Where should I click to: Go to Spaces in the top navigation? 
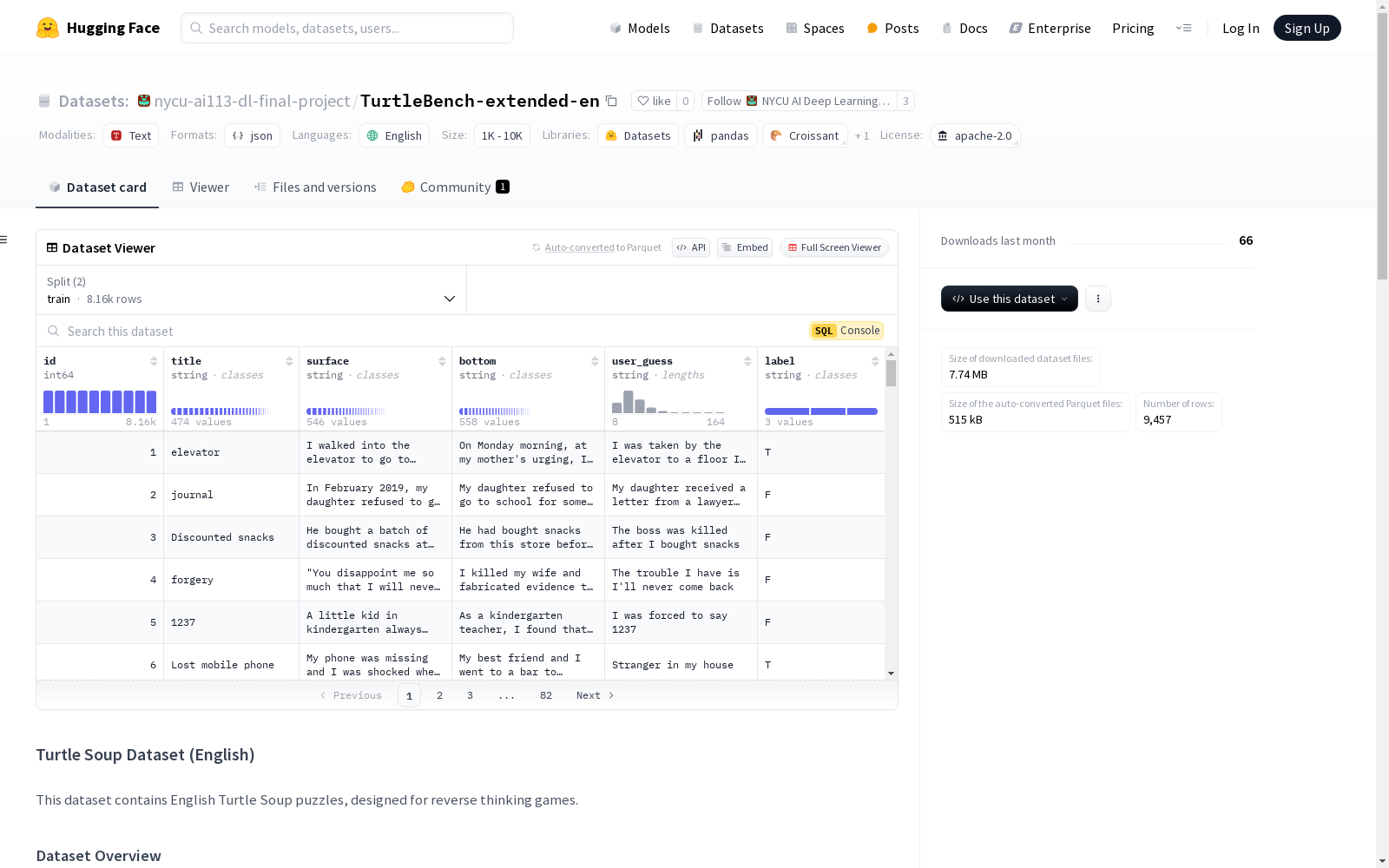pyautogui.click(x=815, y=28)
